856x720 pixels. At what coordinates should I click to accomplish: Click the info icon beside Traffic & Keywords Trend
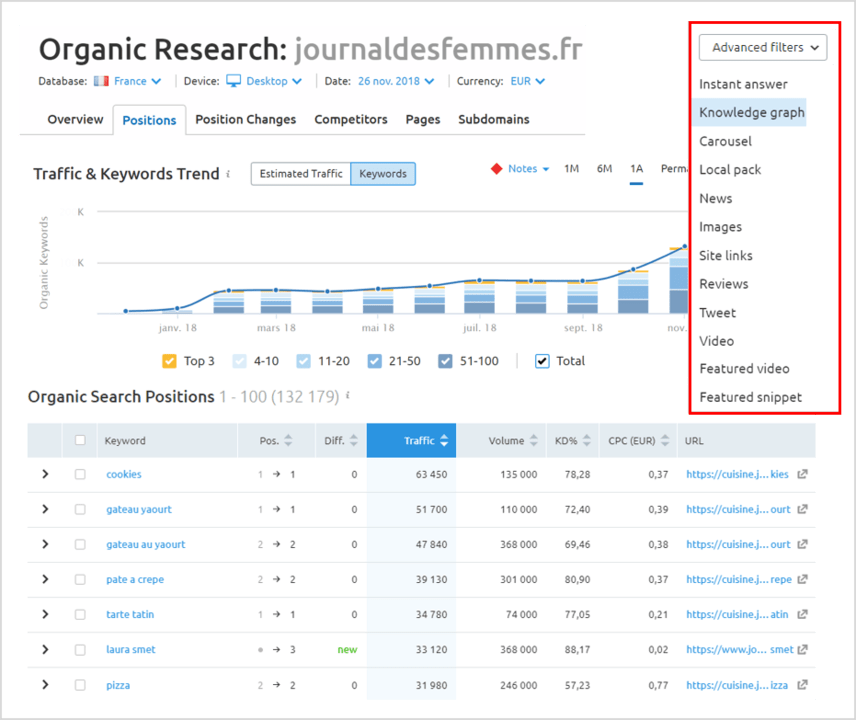[x=228, y=174]
